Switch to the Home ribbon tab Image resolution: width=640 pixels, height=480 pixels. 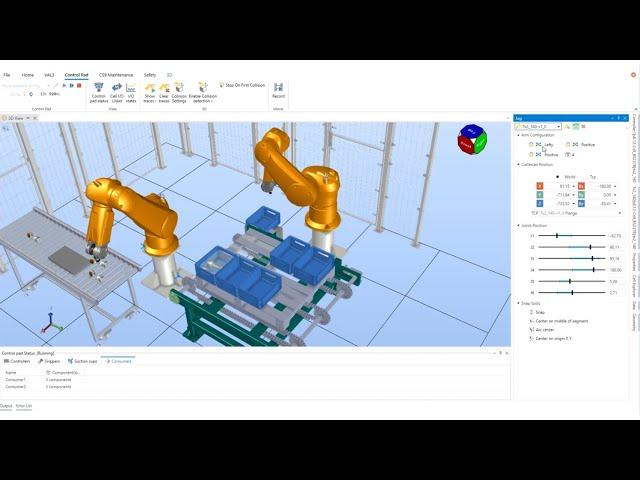pos(28,75)
